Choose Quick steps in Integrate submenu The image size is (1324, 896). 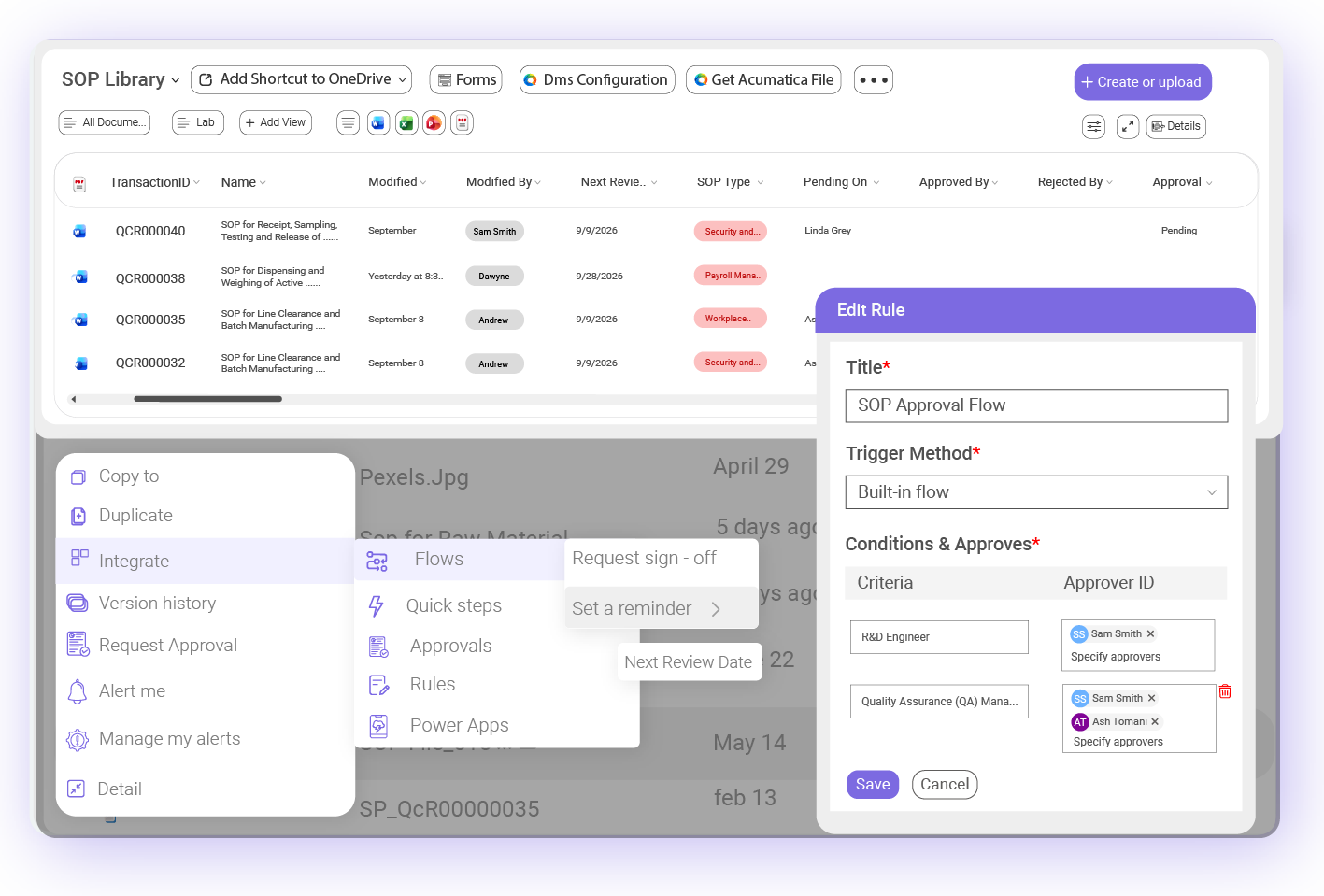pos(454,605)
